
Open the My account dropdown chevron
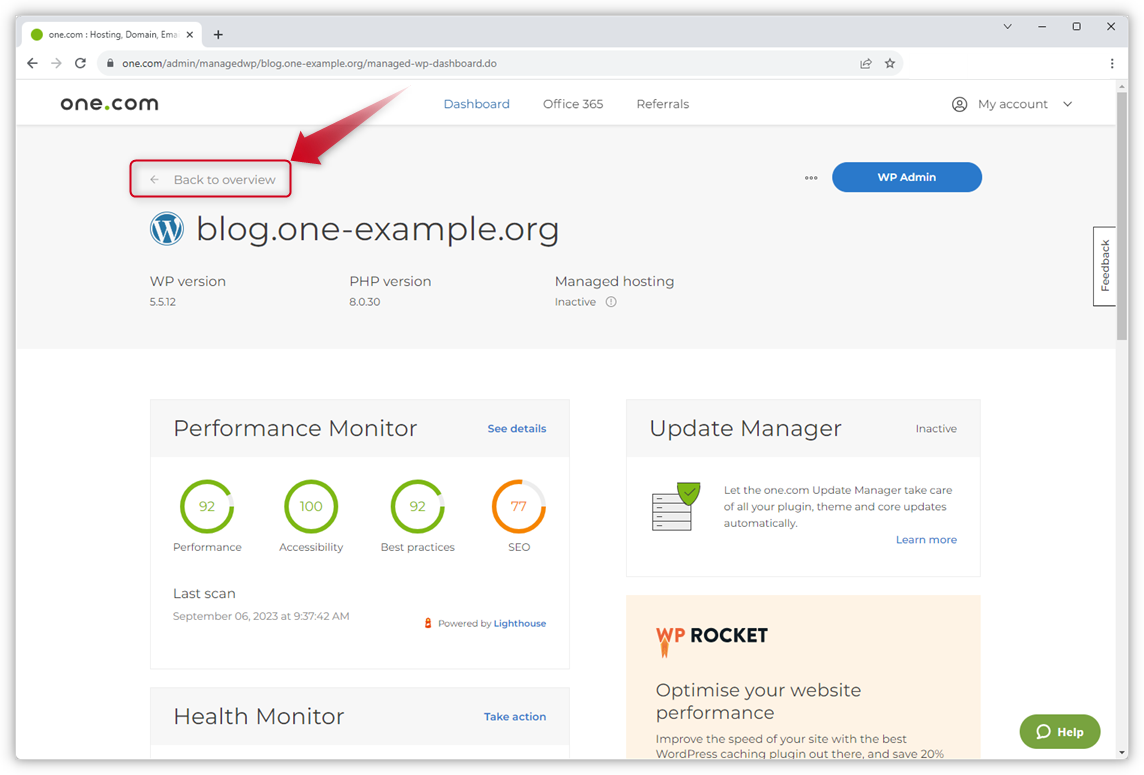(1068, 103)
